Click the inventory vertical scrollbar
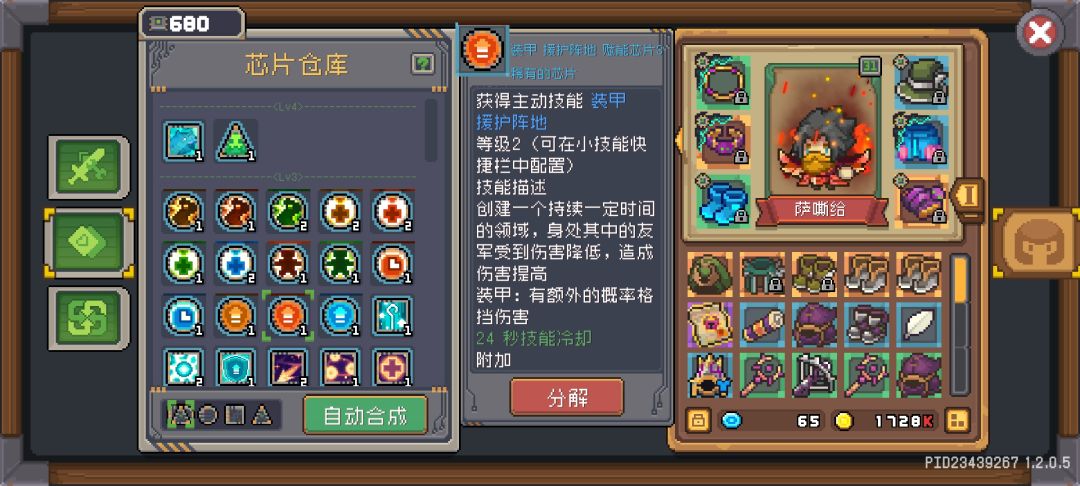 [959, 326]
